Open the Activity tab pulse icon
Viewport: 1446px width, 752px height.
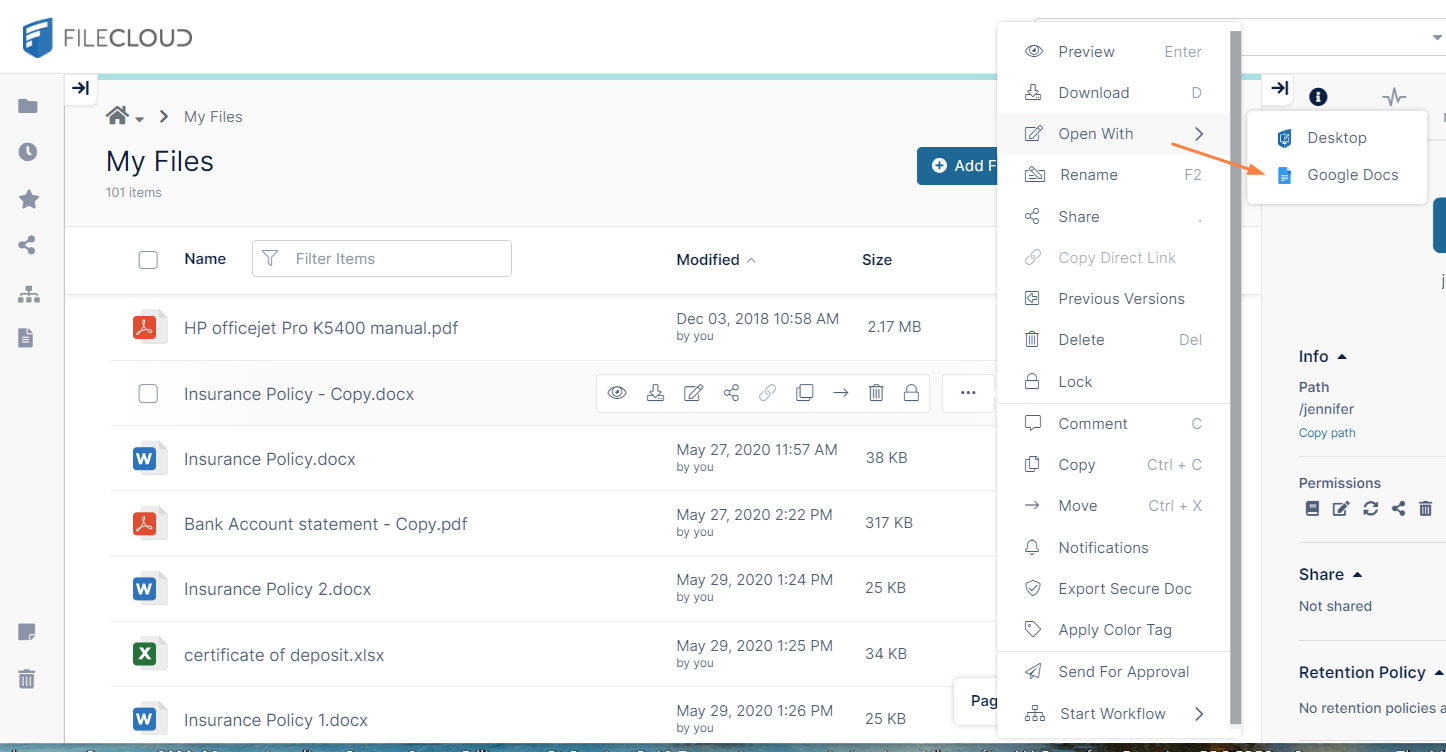tap(1393, 97)
